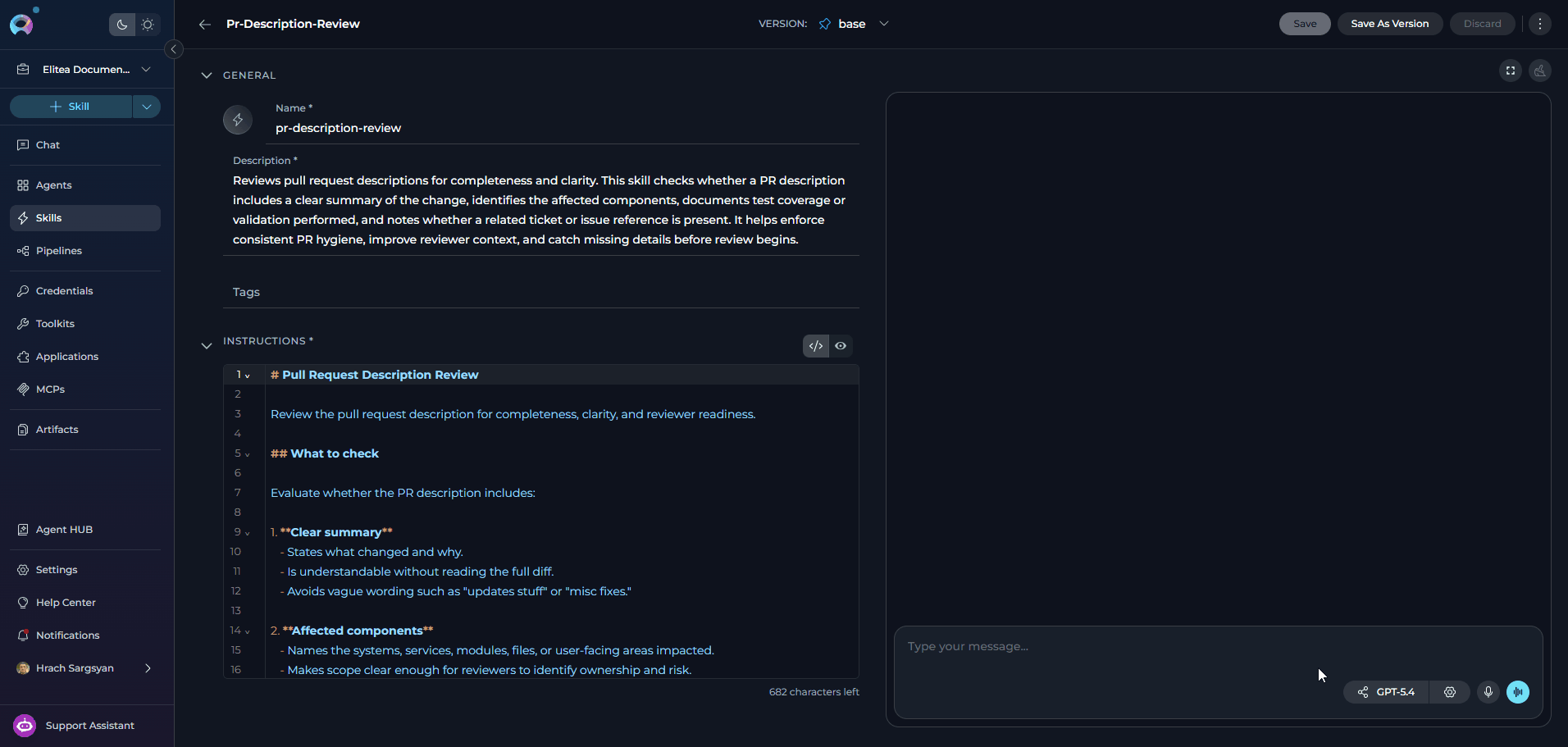Open Settings in the sidebar
This screenshot has height=747, width=1568.
pyautogui.click(x=85, y=570)
